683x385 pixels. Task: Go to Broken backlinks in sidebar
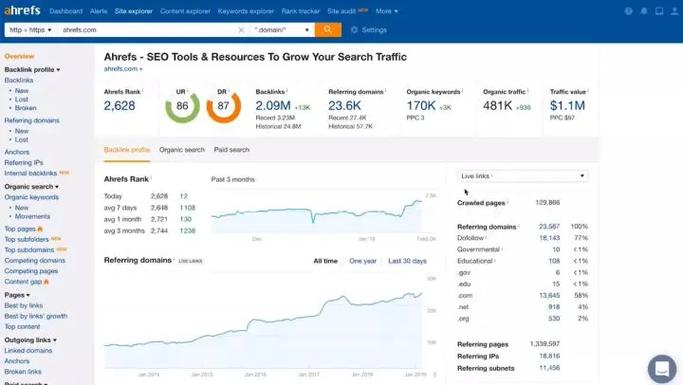coord(26,108)
